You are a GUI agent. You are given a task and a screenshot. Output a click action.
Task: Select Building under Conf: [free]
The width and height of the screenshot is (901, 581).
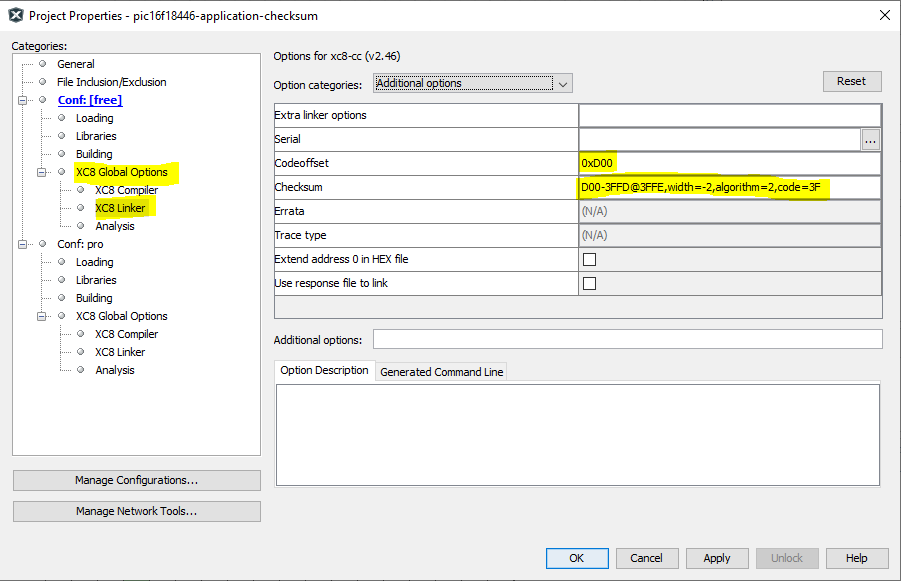point(94,154)
